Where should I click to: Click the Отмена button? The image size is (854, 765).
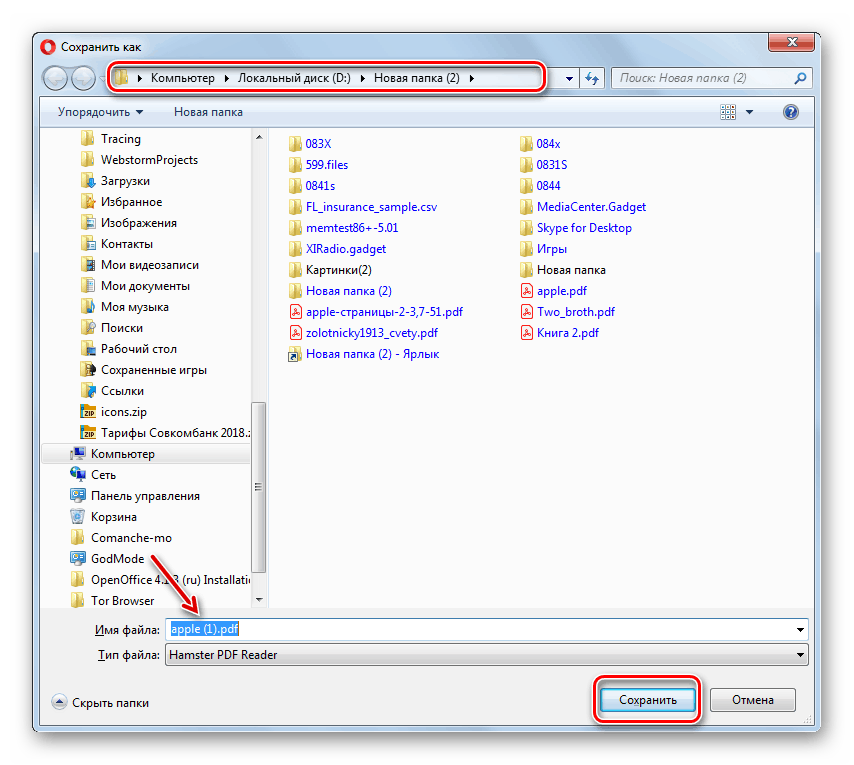click(x=753, y=700)
